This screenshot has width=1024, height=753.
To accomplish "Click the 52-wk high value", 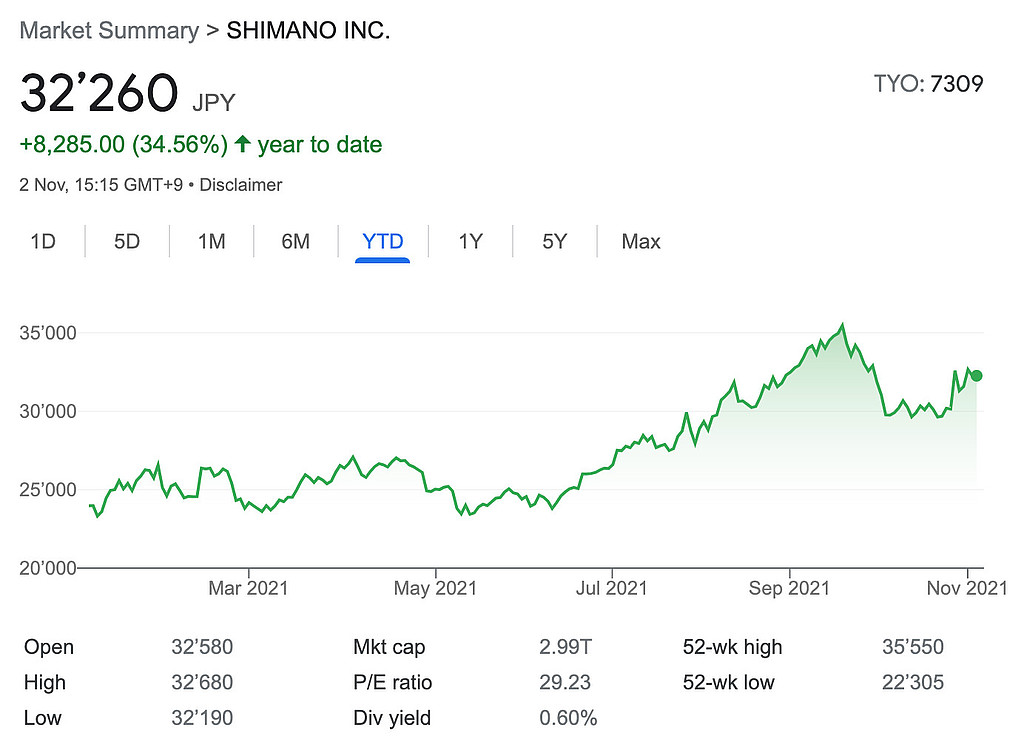I will (914, 647).
